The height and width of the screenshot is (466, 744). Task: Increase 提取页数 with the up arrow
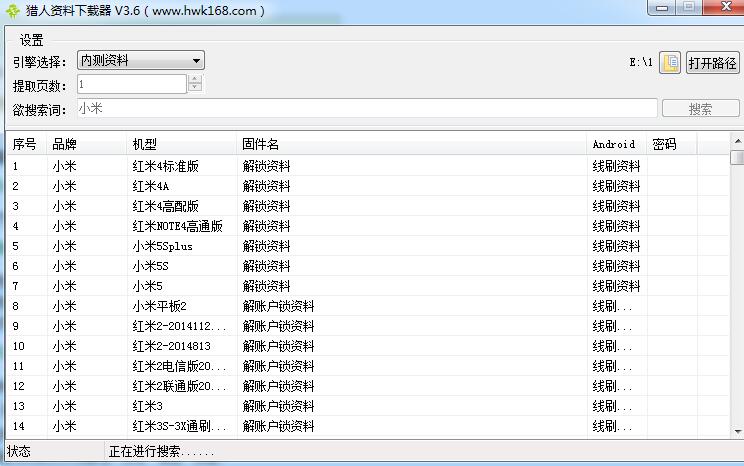click(x=195, y=79)
